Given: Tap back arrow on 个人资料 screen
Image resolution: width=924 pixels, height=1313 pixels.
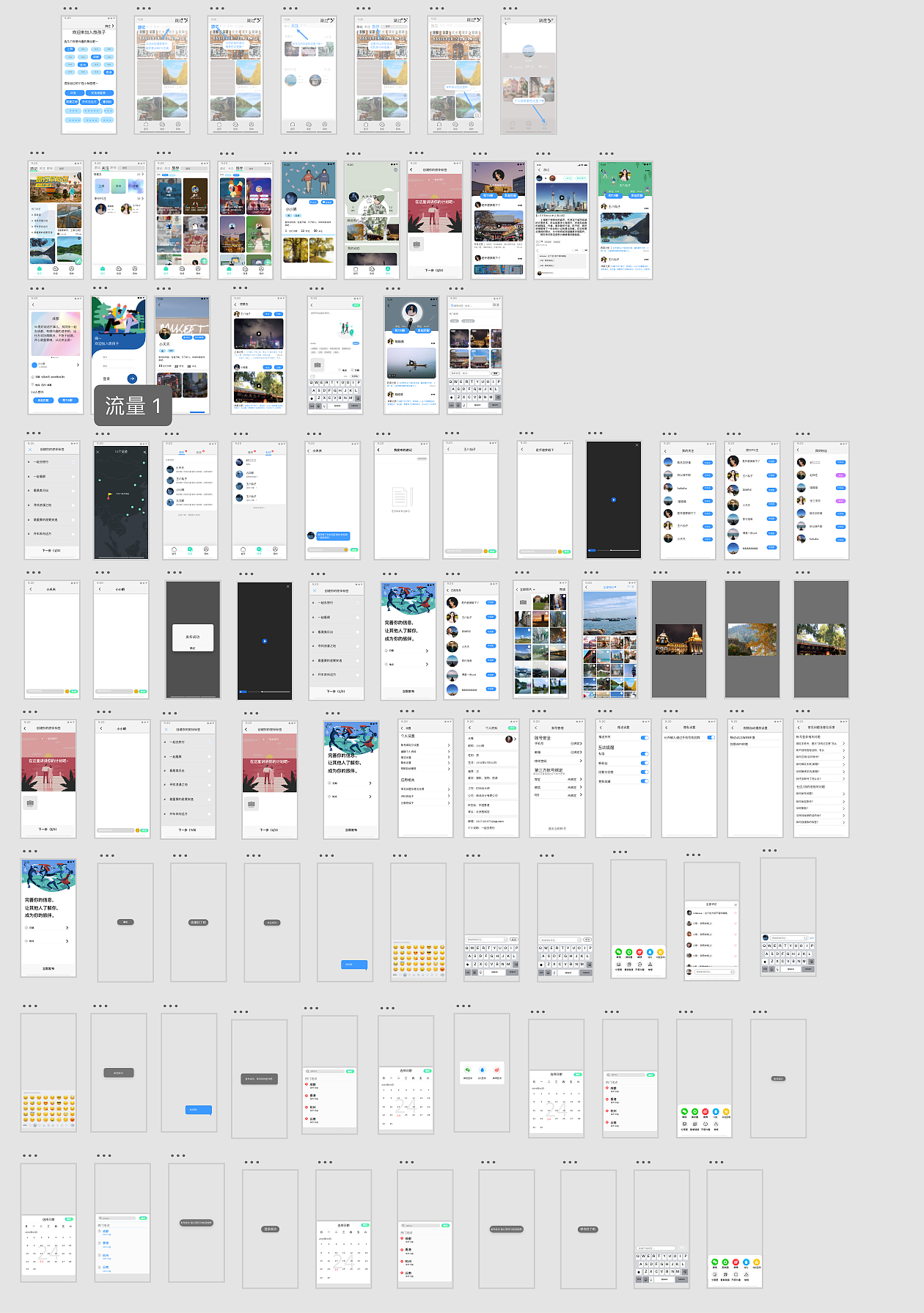Looking at the screenshot, I should 470,728.
